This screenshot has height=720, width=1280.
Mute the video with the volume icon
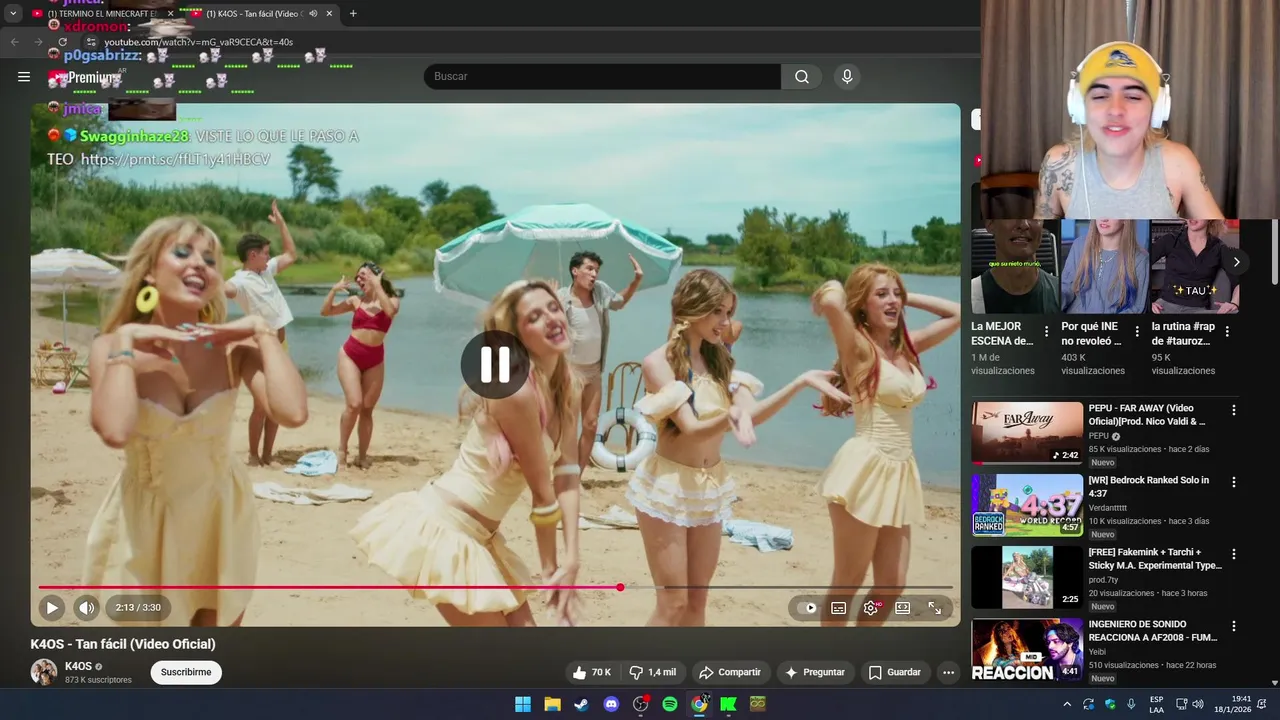click(87, 607)
